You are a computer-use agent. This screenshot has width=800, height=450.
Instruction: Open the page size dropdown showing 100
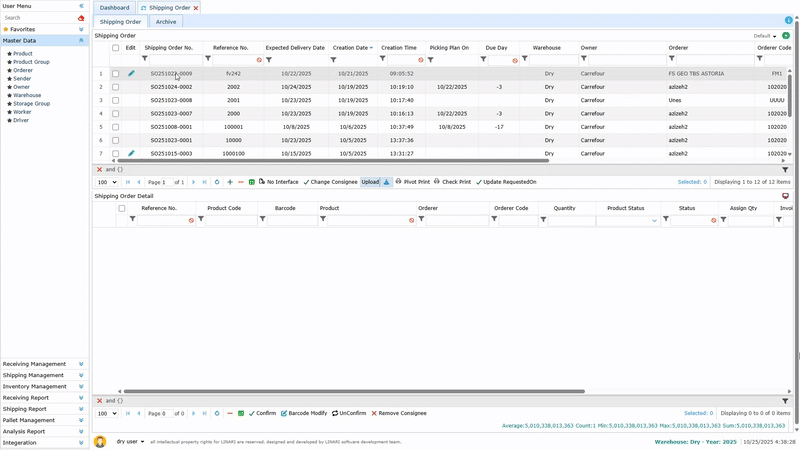click(106, 182)
